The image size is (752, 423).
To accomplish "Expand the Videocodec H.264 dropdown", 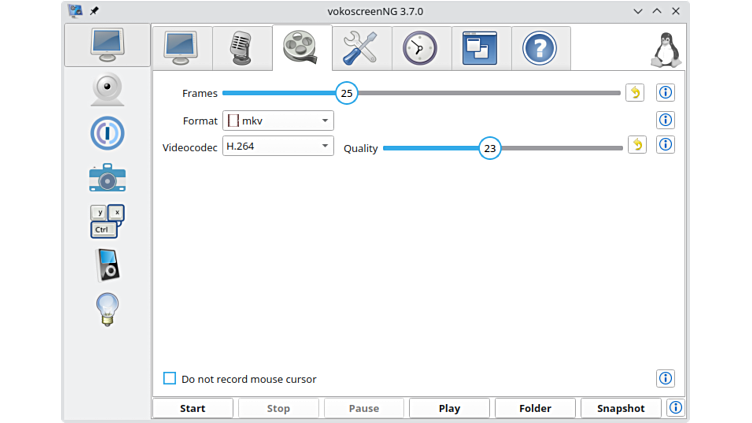I will [278, 146].
